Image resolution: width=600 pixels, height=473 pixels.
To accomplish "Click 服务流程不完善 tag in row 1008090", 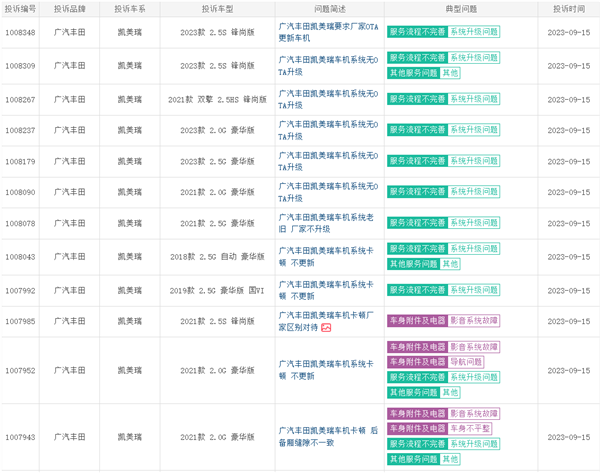I will click(x=417, y=192).
